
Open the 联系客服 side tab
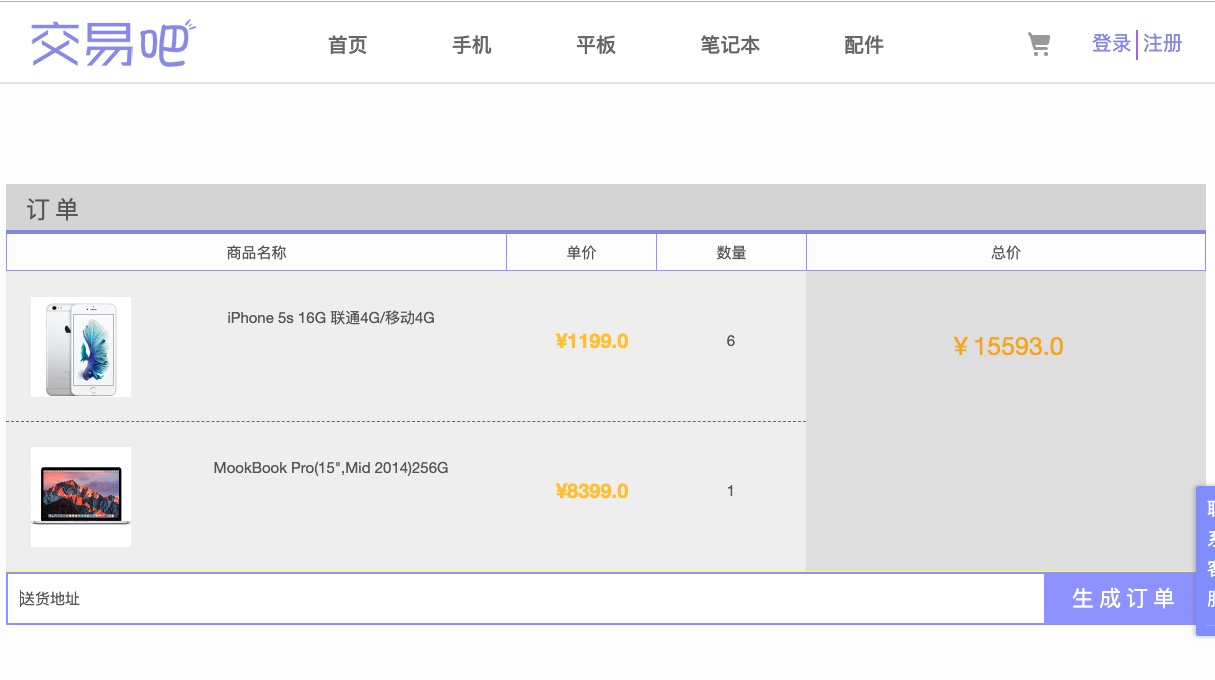pyautogui.click(x=1206, y=560)
